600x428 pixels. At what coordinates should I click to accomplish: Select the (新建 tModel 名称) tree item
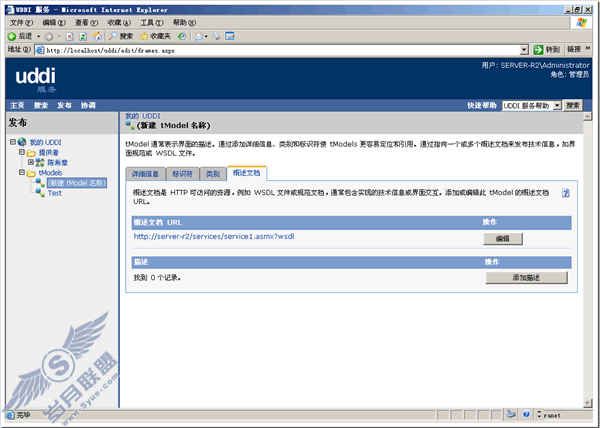point(77,183)
